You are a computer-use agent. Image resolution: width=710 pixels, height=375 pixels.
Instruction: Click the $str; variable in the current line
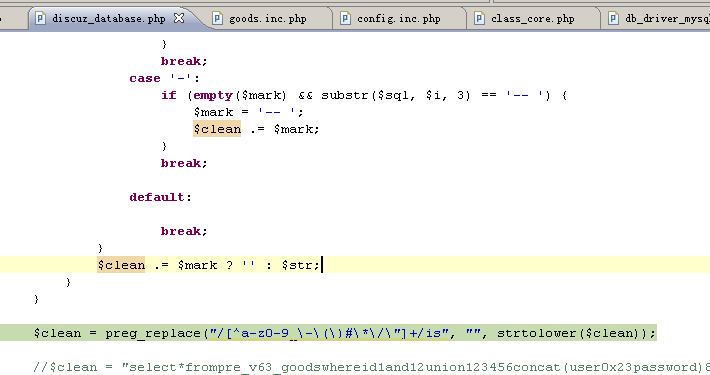tap(300, 265)
